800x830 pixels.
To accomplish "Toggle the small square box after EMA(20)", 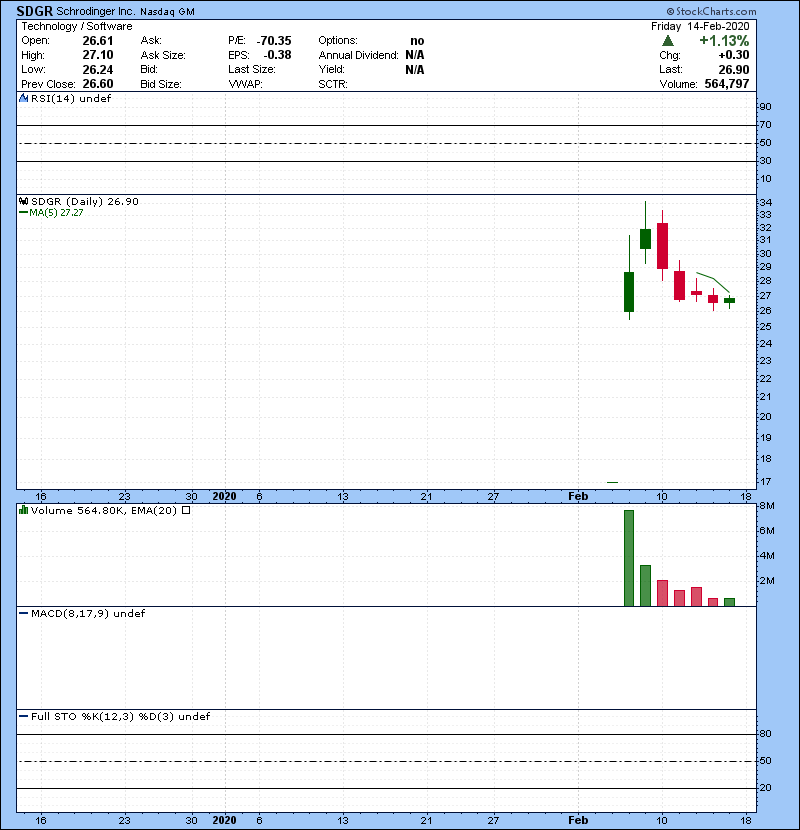I will click(x=186, y=510).
